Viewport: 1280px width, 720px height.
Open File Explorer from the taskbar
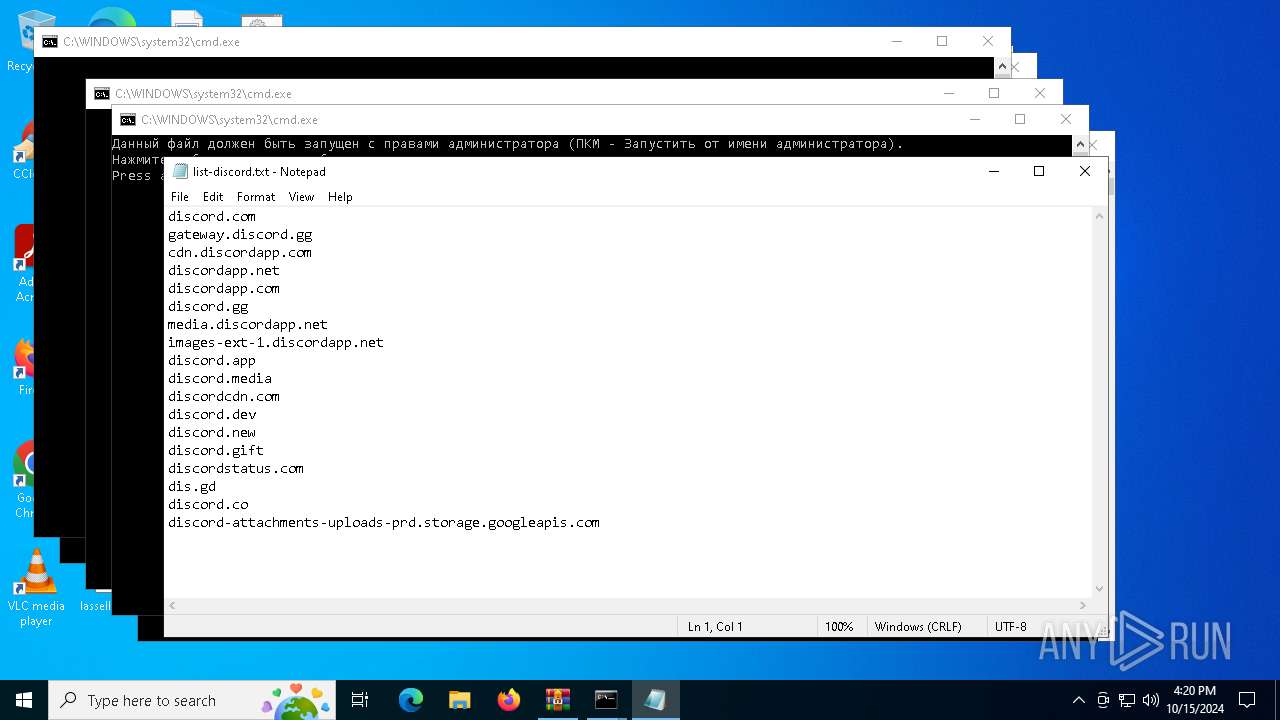tap(459, 700)
